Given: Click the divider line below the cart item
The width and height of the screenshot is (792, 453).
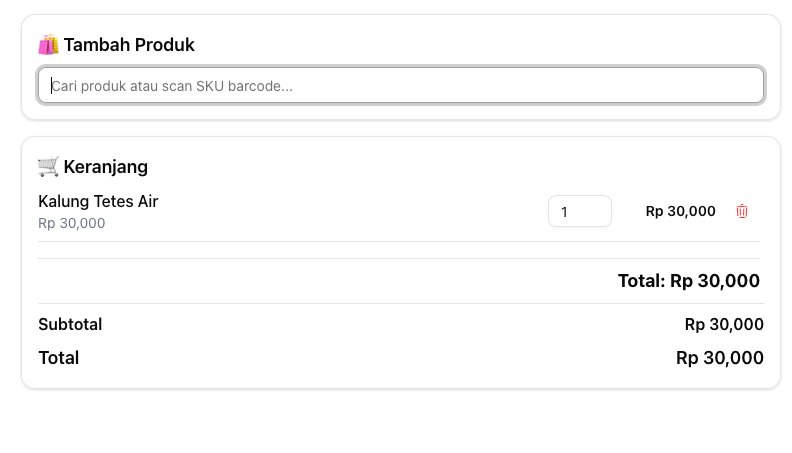Looking at the screenshot, I should 398,241.
